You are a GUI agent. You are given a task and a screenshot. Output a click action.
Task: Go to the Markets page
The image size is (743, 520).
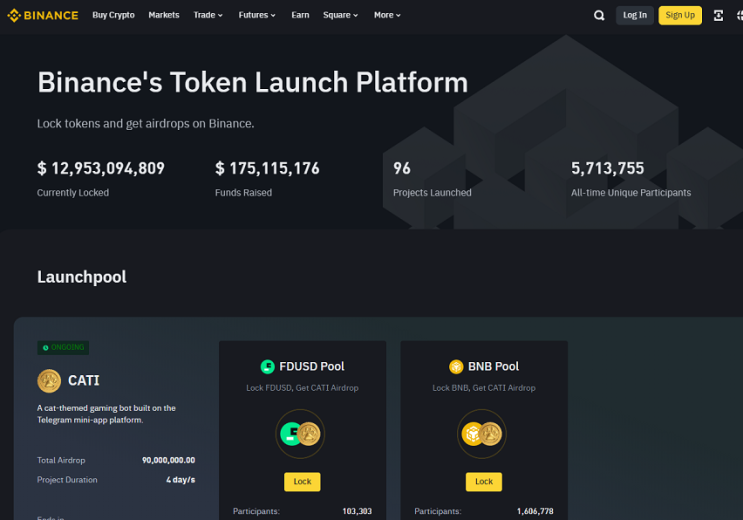(x=164, y=15)
